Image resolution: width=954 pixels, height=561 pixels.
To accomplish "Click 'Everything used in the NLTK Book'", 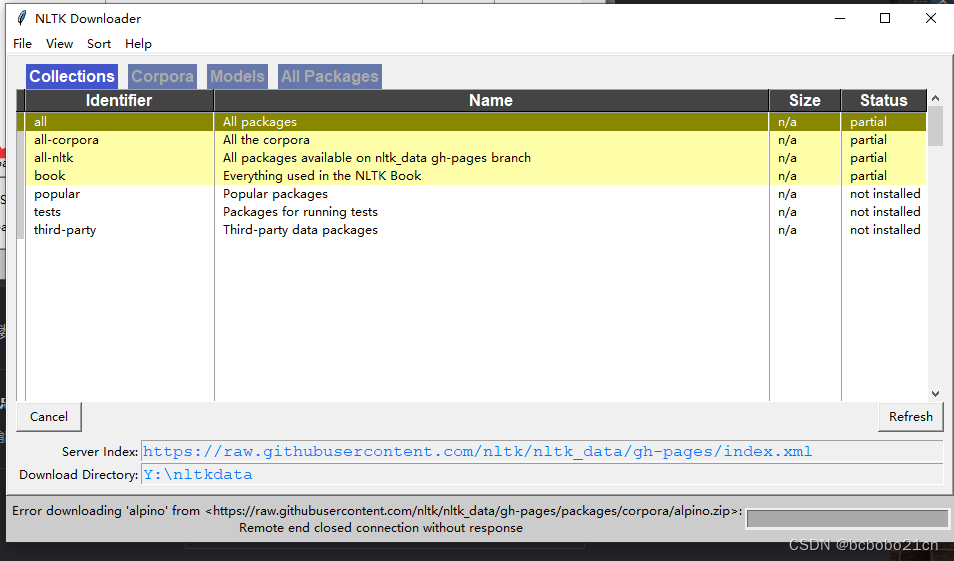I will click(x=322, y=176).
